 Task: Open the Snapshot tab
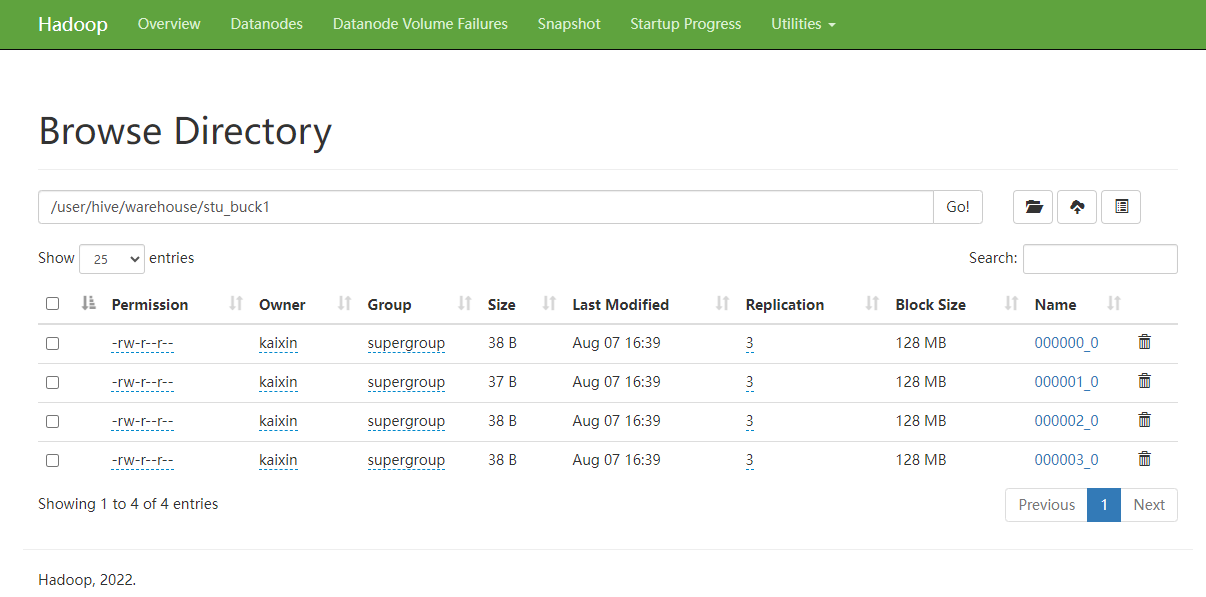click(x=569, y=24)
